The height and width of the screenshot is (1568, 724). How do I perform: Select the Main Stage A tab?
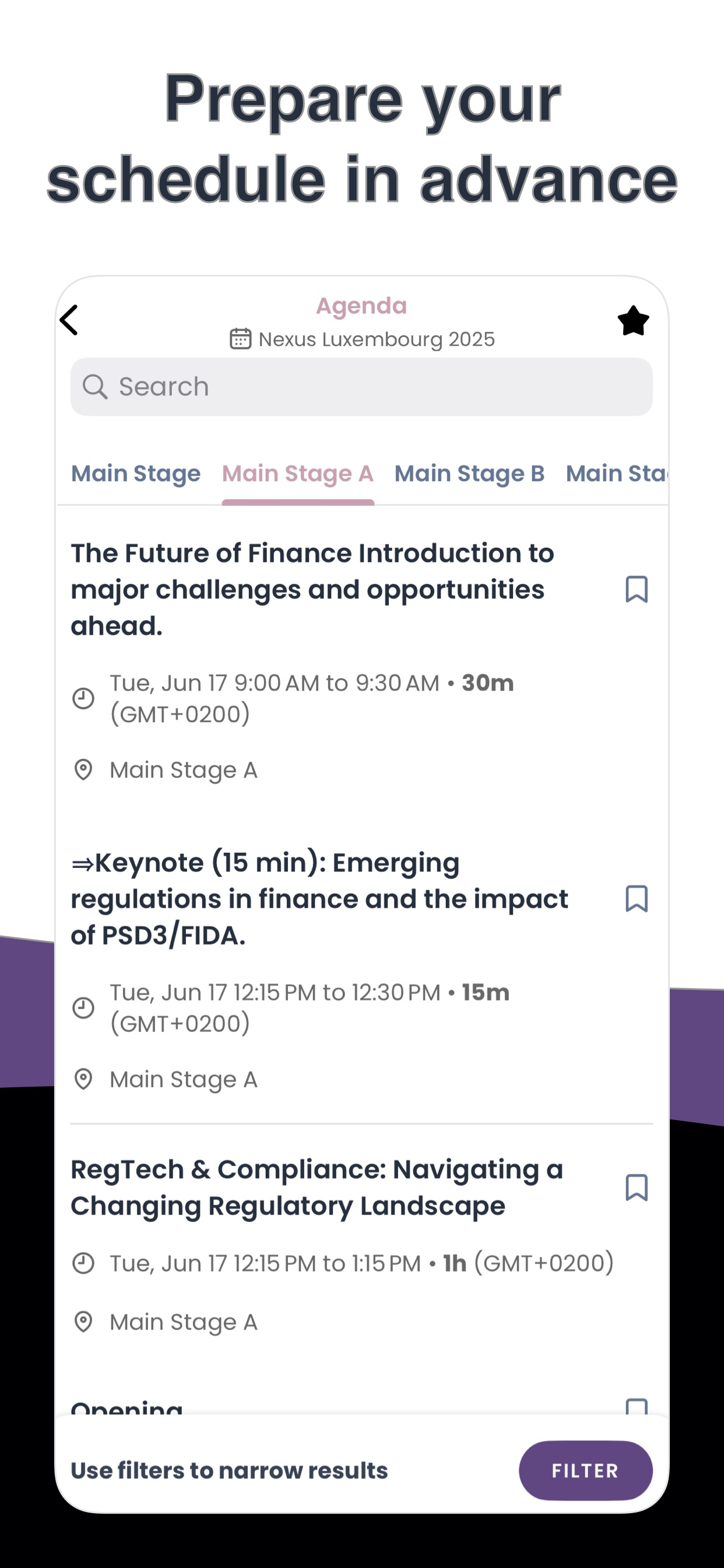297,474
